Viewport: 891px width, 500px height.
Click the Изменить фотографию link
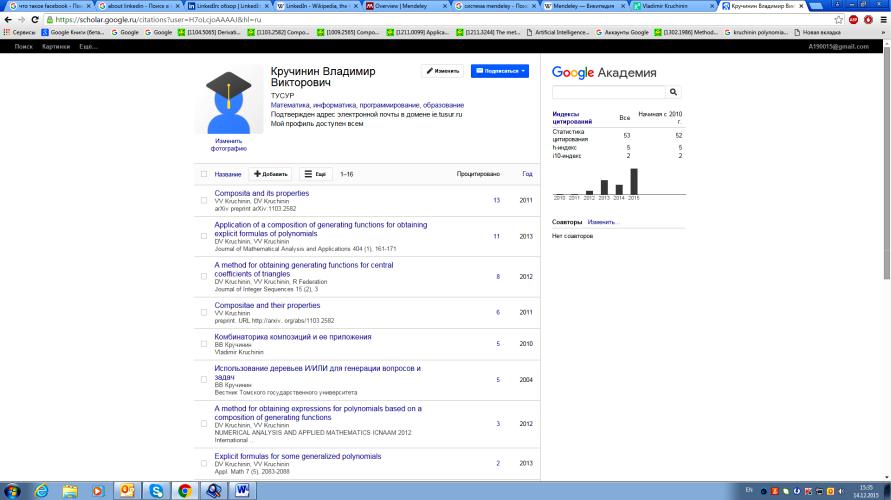[228, 144]
